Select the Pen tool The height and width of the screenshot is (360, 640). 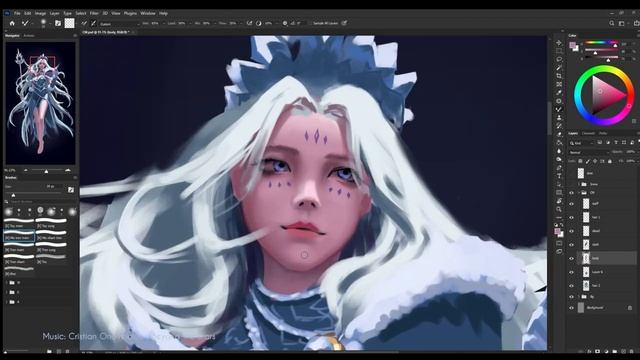point(559,167)
